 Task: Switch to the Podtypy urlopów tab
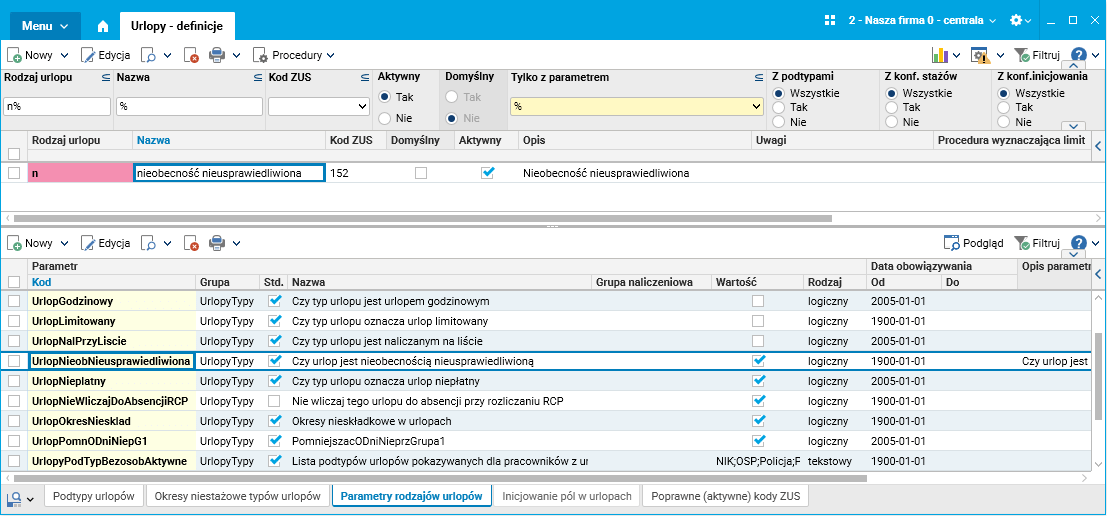(94, 496)
